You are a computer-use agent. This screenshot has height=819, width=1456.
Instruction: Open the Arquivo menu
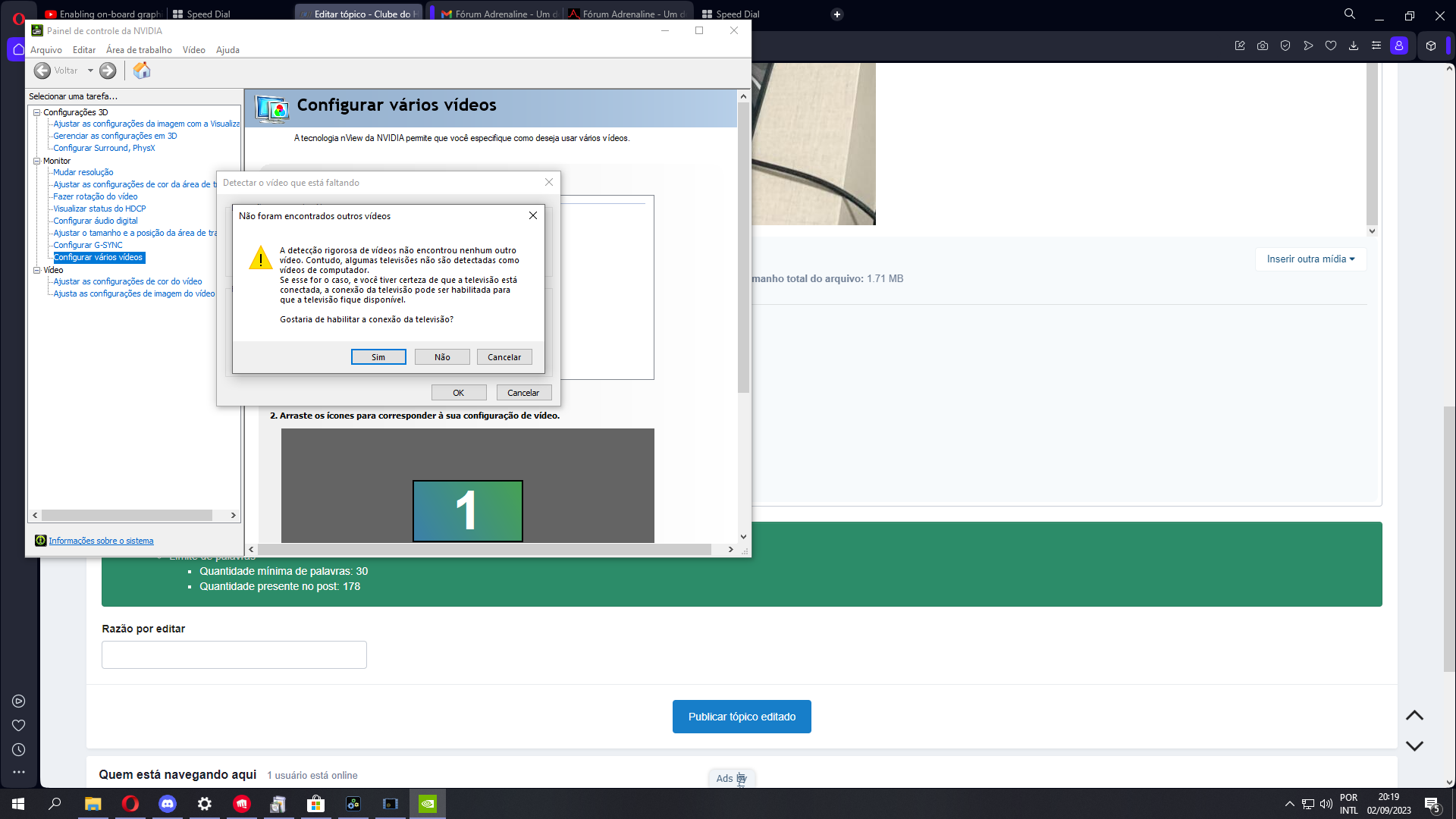46,50
